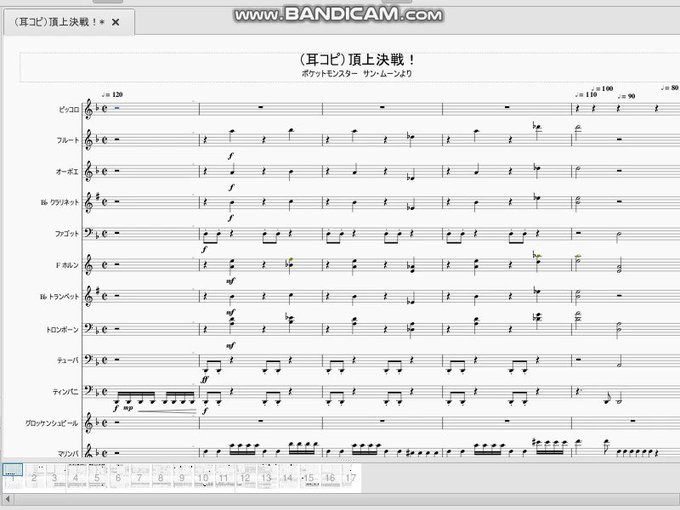Select the tempo marking ♩= 90
Image resolution: width=680 pixels, height=510 pixels.
click(626, 96)
